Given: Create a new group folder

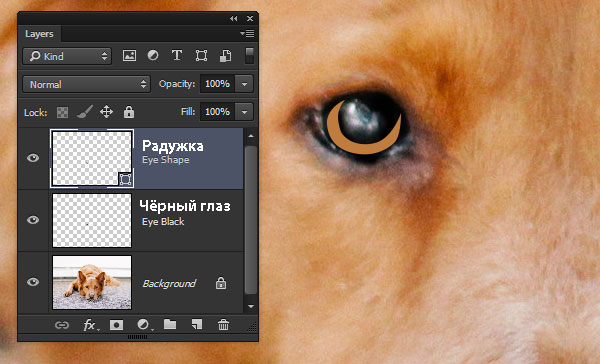Looking at the screenshot, I should [x=170, y=325].
